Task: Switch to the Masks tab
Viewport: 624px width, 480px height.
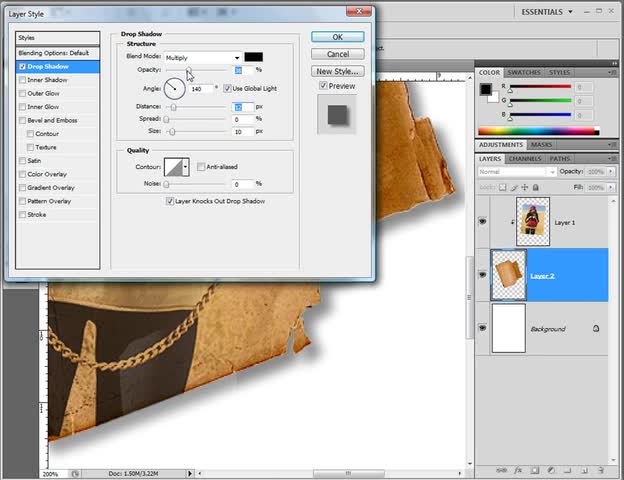Action: [x=541, y=144]
